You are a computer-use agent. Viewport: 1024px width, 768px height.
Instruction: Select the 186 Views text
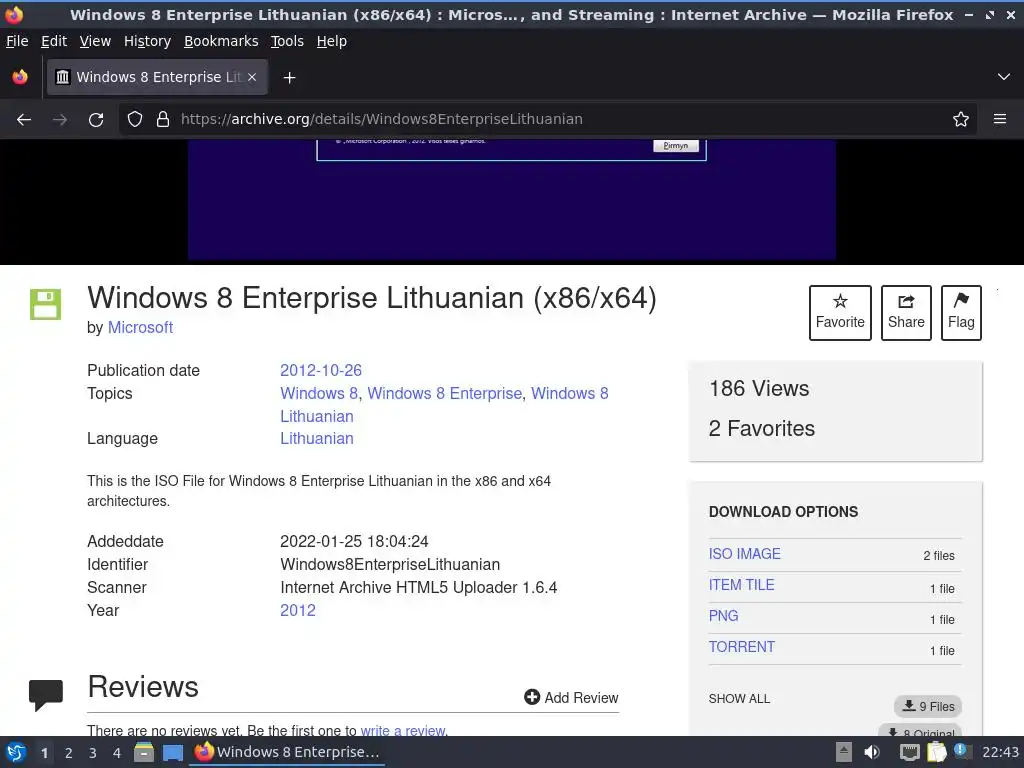pyautogui.click(x=759, y=389)
